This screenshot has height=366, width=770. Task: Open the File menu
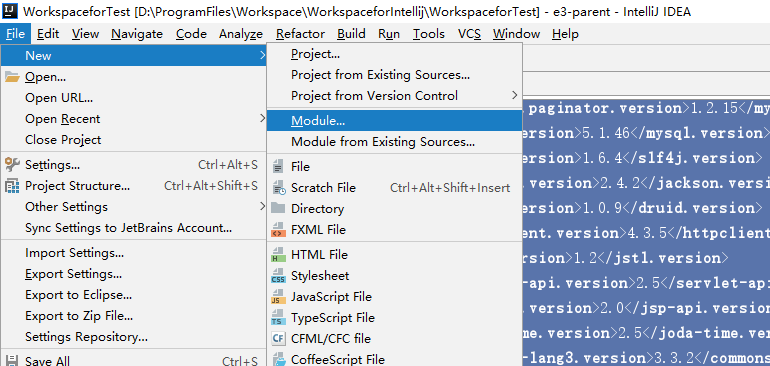(16, 34)
